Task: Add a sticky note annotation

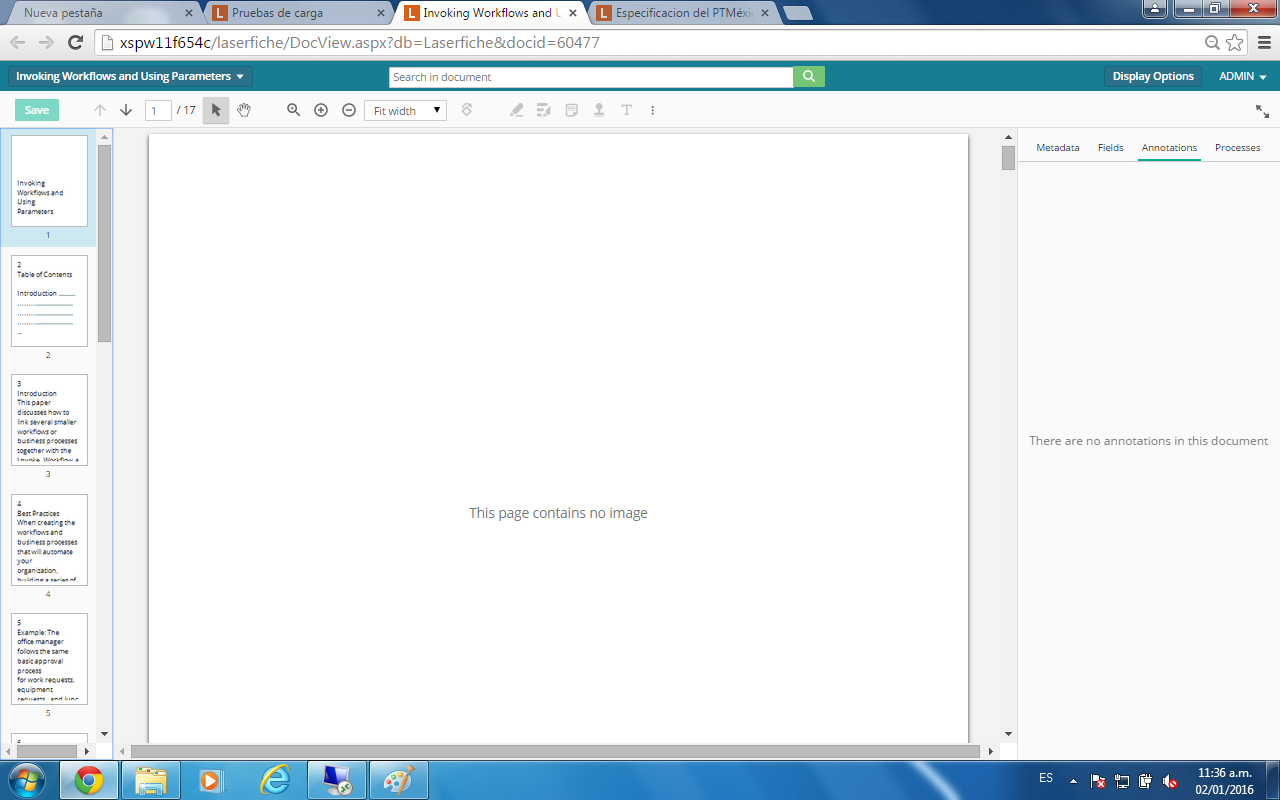Action: click(x=572, y=110)
